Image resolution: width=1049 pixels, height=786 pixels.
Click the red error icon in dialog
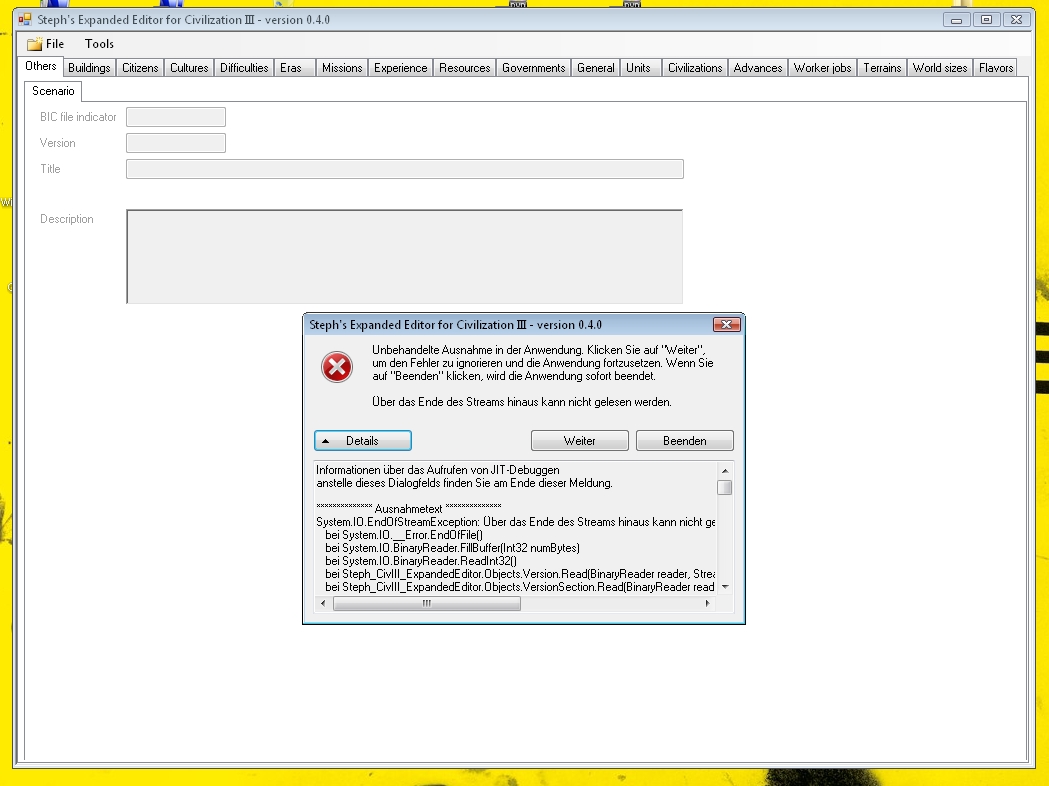click(x=337, y=367)
